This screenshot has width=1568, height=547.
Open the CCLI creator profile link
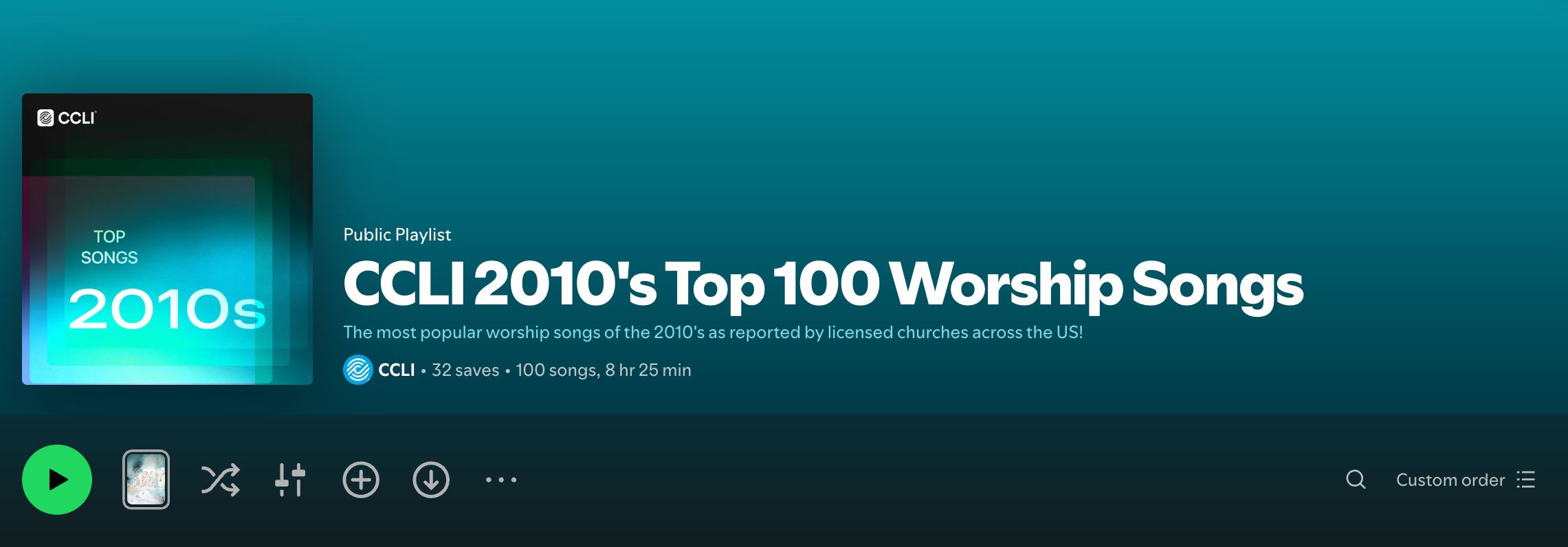[x=397, y=370]
